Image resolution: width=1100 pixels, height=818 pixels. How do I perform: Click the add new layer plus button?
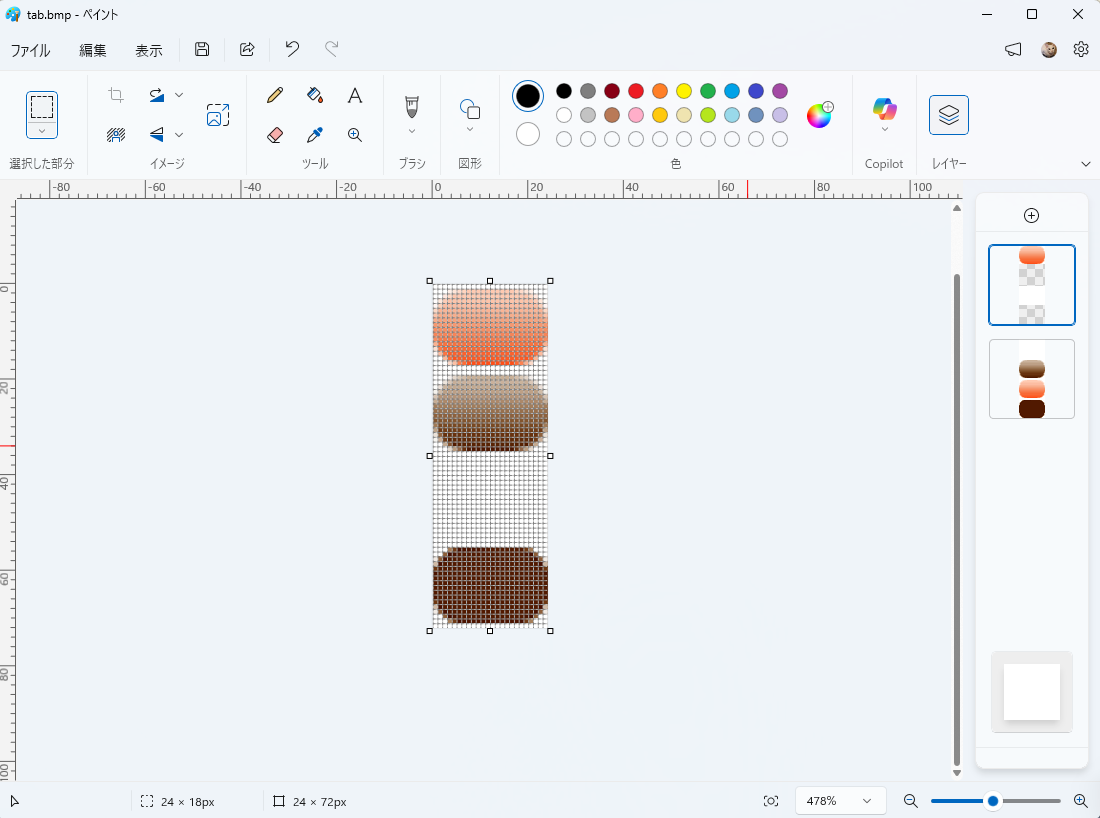(1032, 216)
